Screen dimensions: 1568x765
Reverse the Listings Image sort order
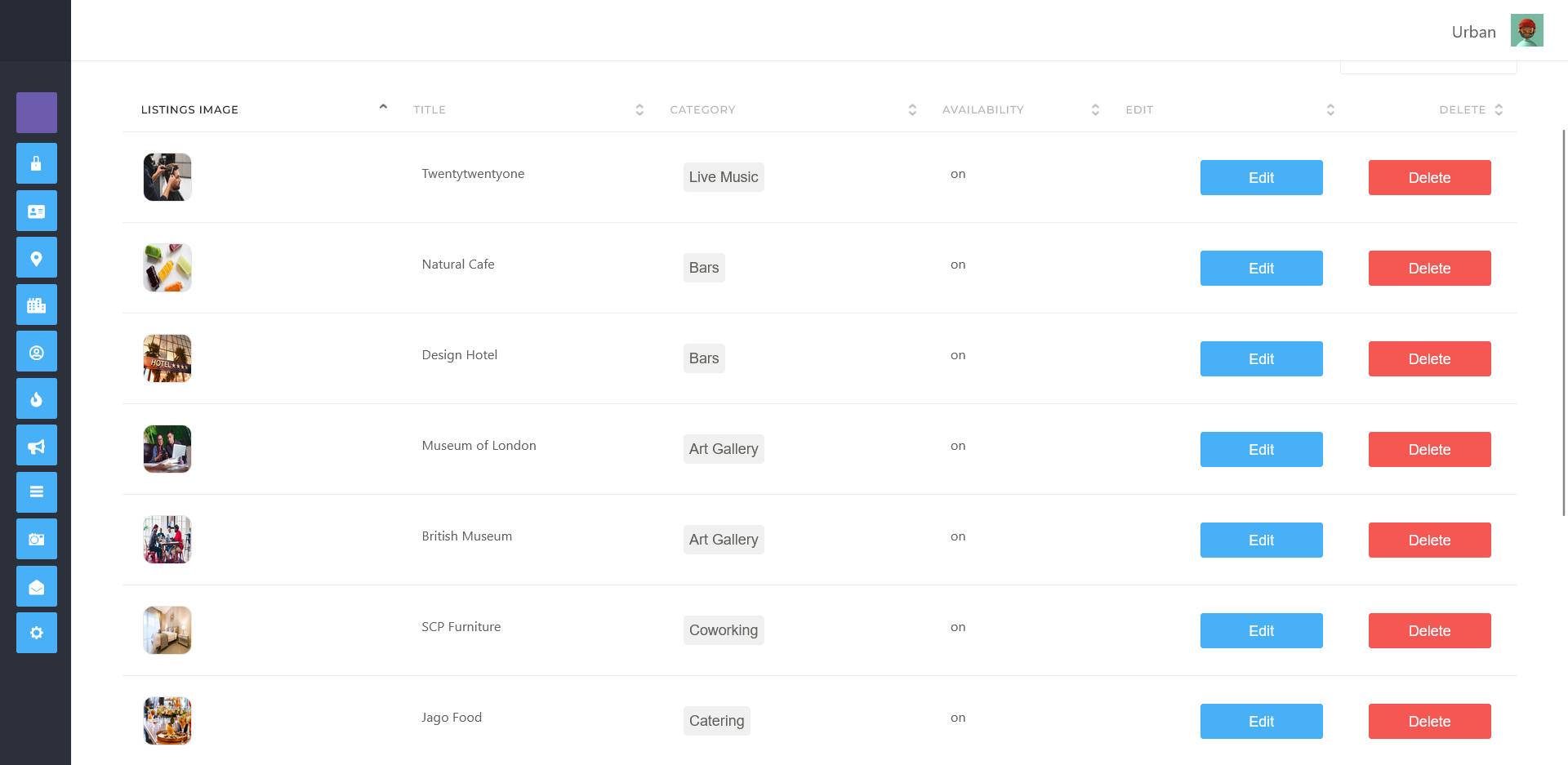coord(382,106)
